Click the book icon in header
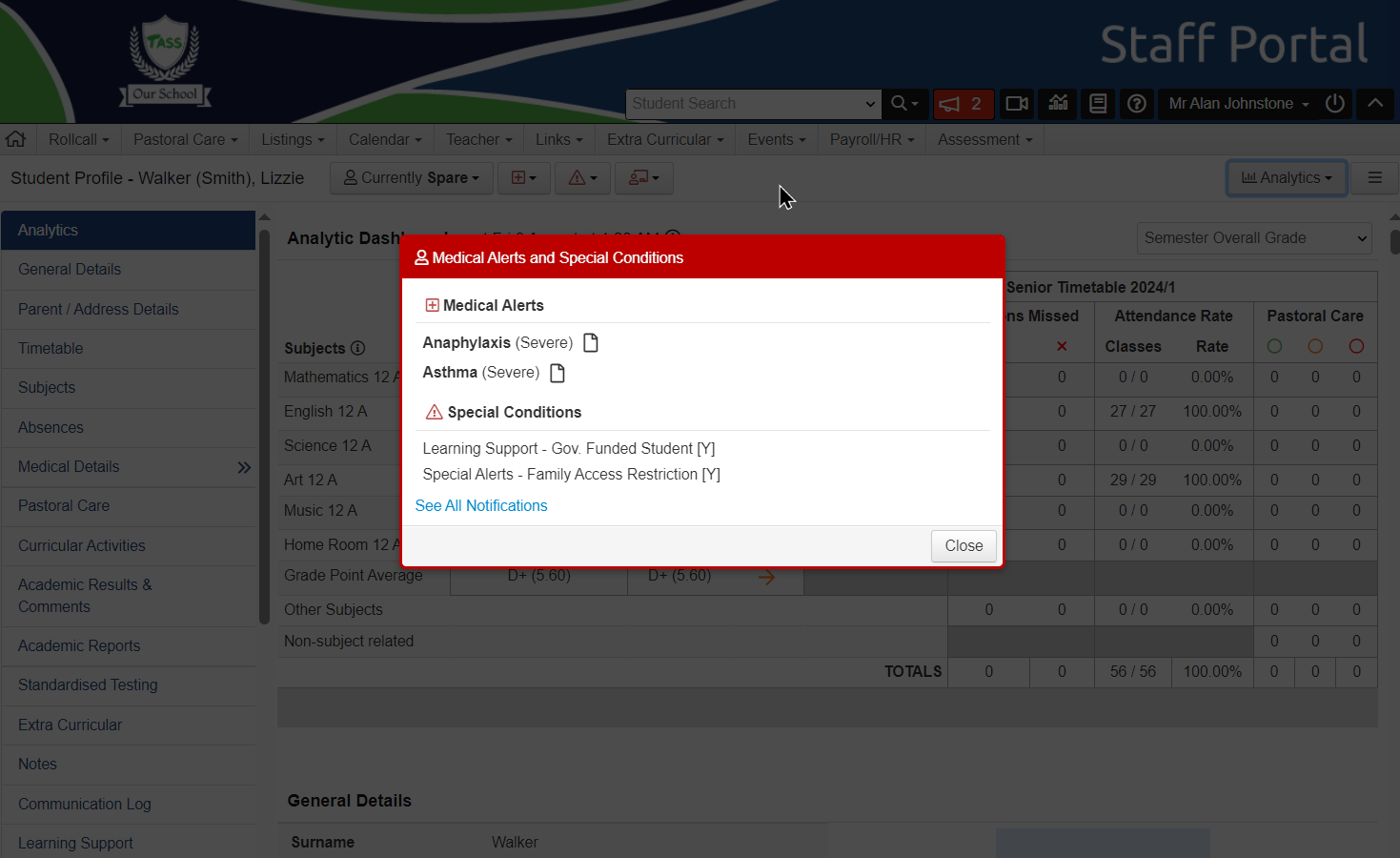 pyautogui.click(x=1098, y=104)
